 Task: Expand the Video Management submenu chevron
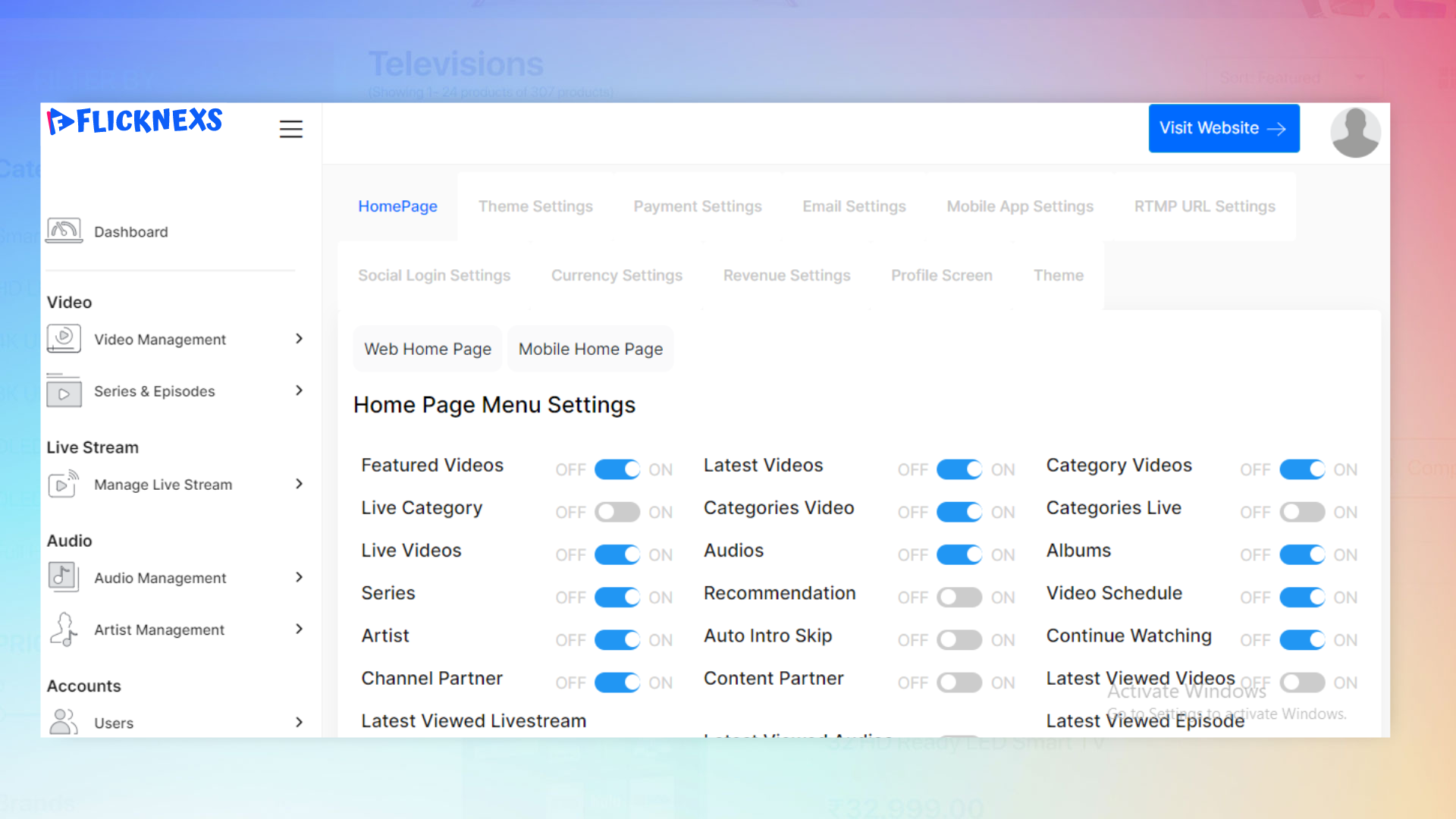point(299,339)
